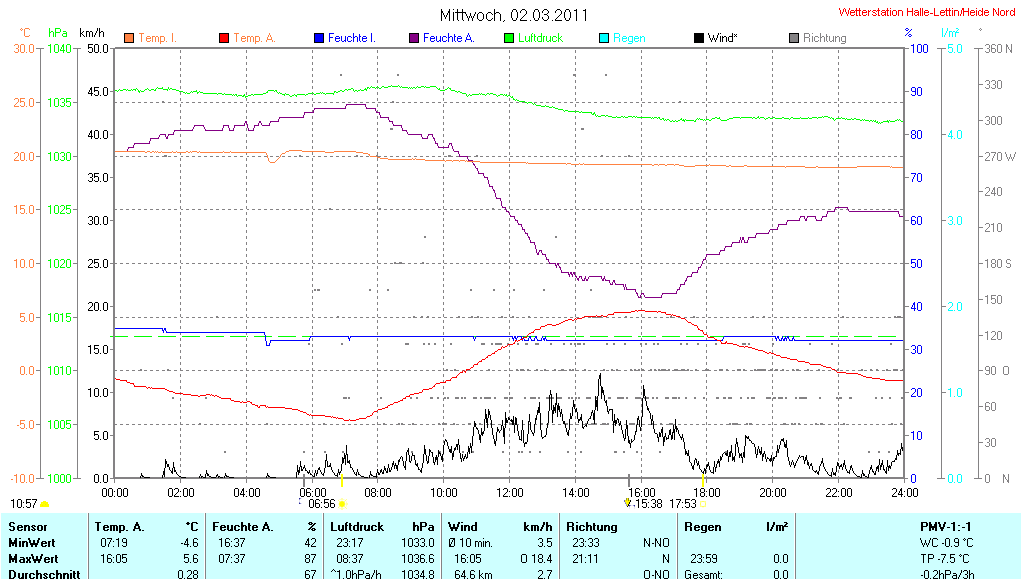This screenshot has width=1021, height=579.
Task: Click the sunrise sun icon at 06:56
Action: [x=342, y=504]
